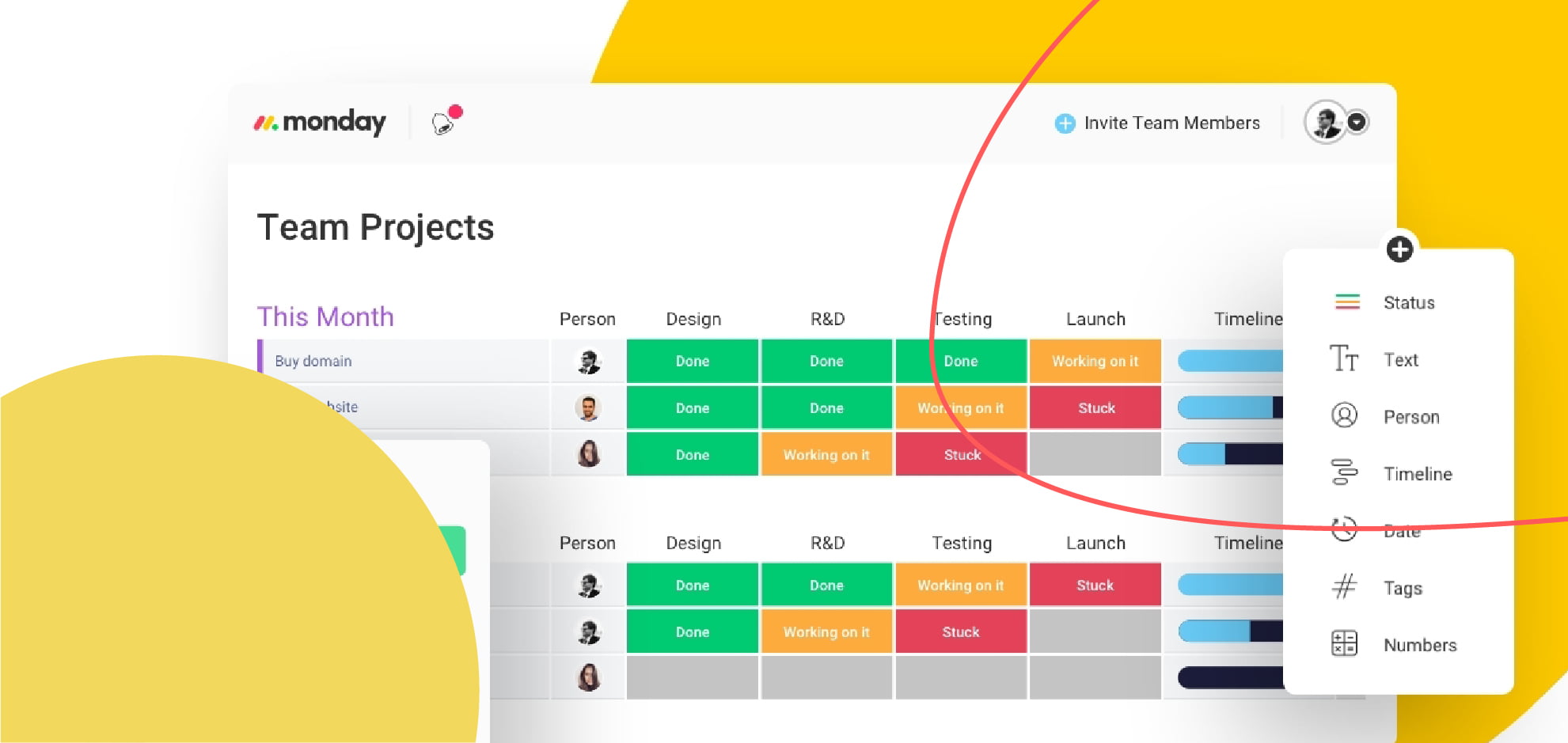1568x743 pixels.
Task: Click the black plus add-column icon
Action: coord(1399,249)
